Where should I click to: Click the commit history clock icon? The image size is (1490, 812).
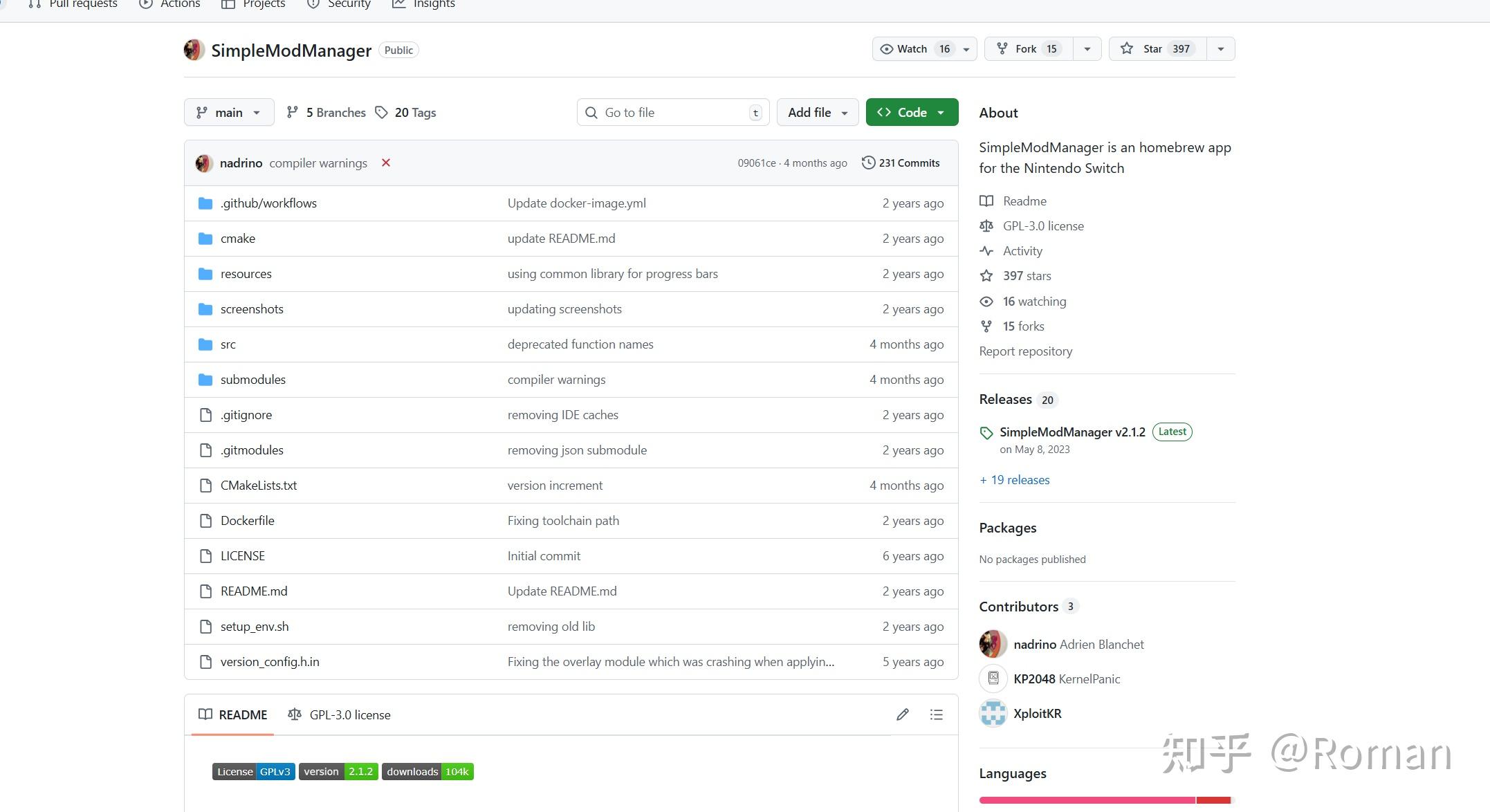click(x=868, y=163)
